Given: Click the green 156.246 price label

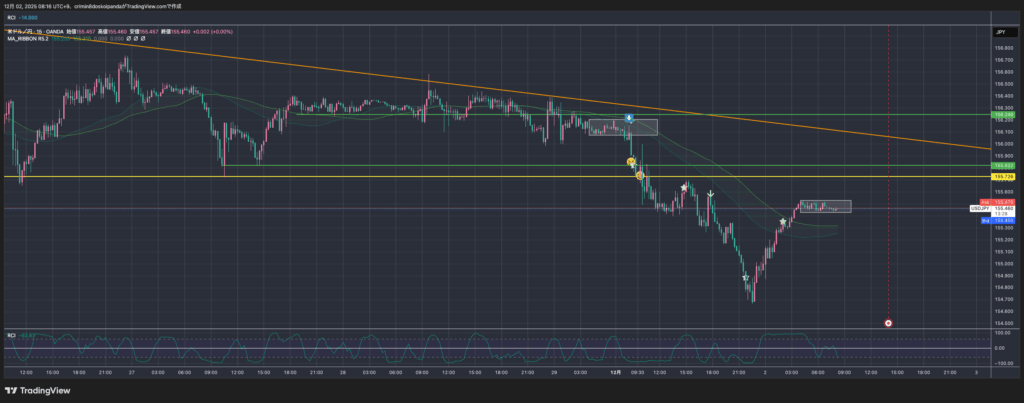Looking at the screenshot, I should pyautogui.click(x=1003, y=115).
